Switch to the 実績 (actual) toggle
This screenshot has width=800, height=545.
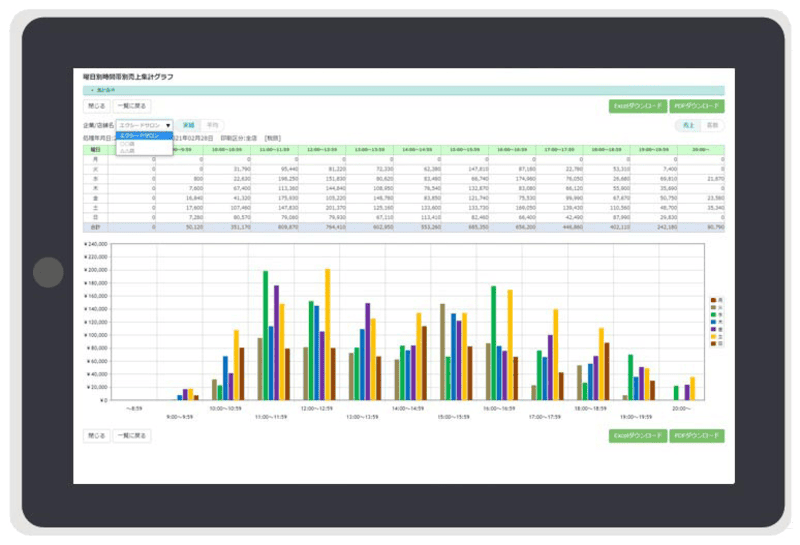click(x=189, y=125)
